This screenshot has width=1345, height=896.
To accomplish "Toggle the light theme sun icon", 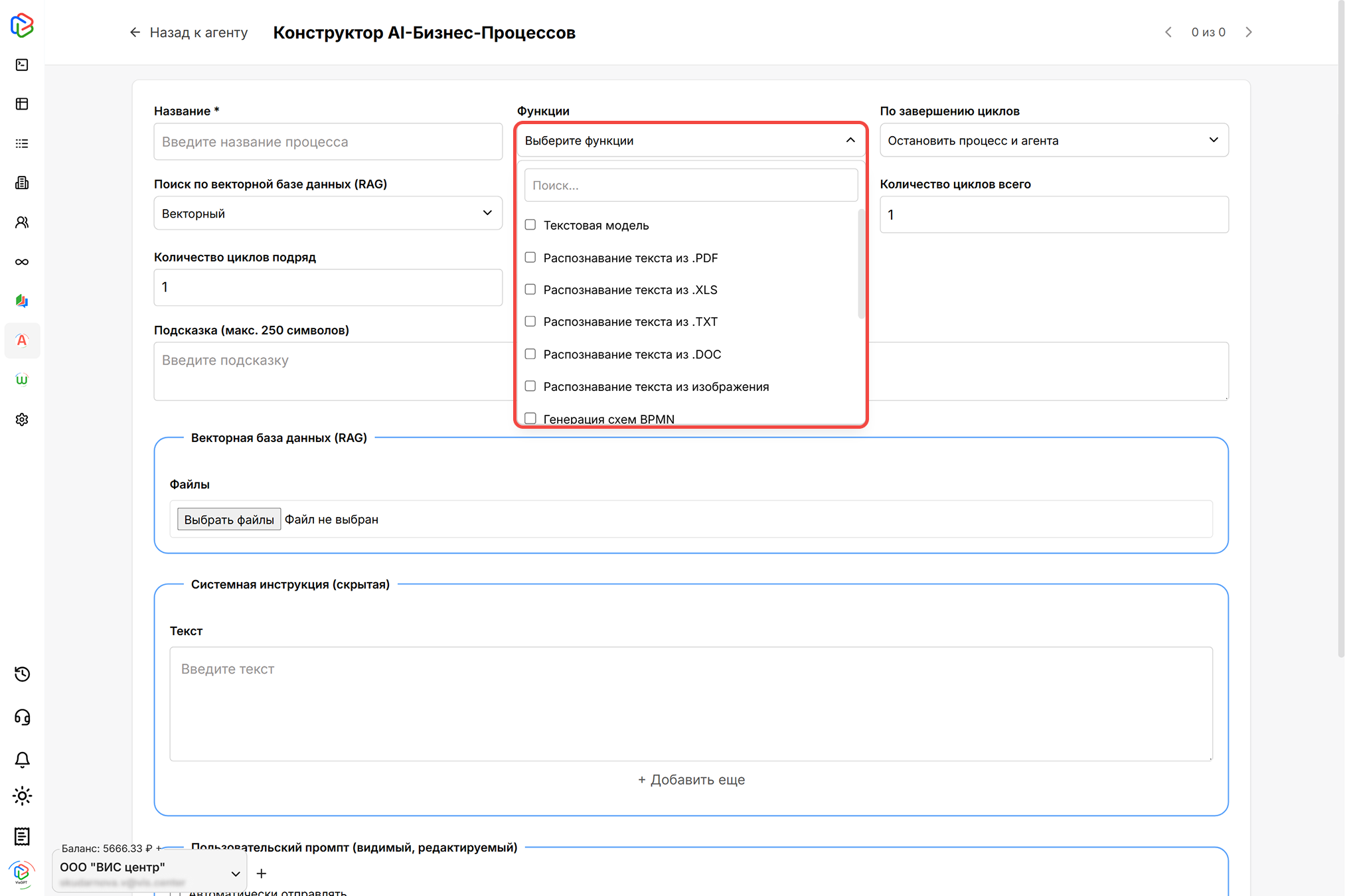I will tap(22, 796).
